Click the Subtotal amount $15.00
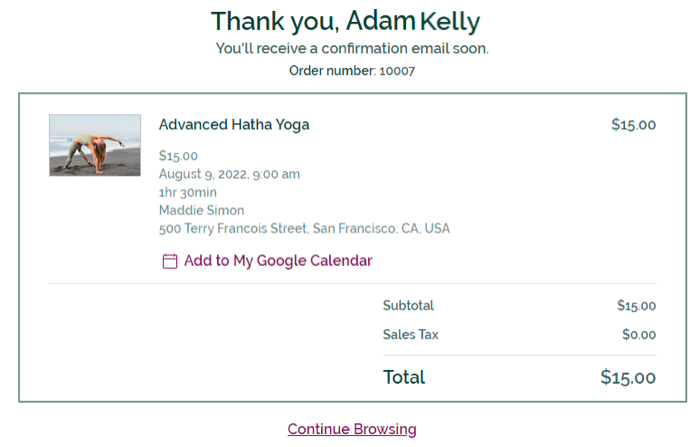700x447 pixels. pos(637,305)
